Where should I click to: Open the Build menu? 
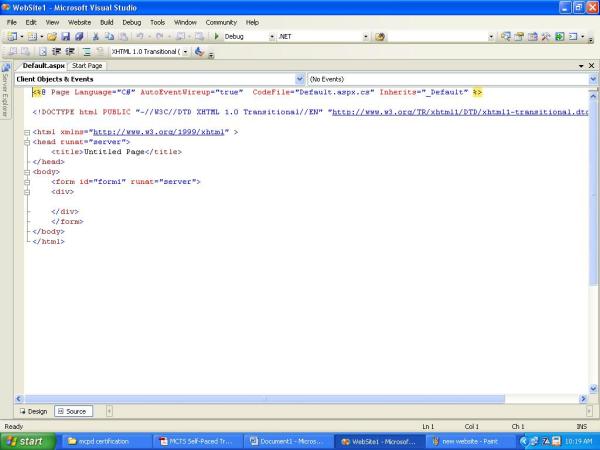tap(106, 23)
